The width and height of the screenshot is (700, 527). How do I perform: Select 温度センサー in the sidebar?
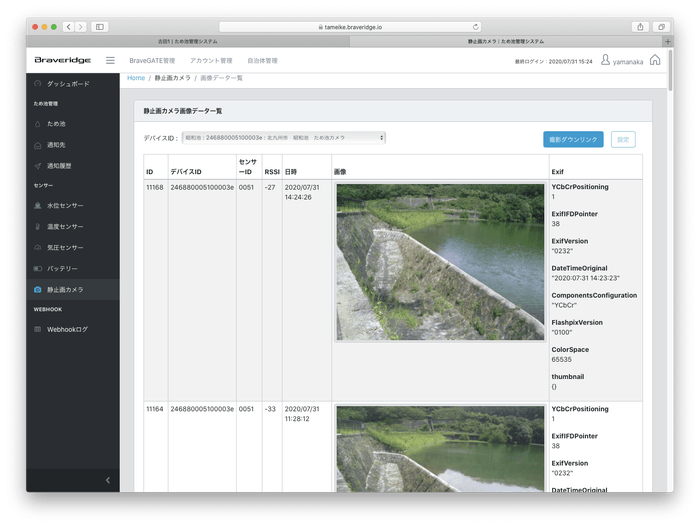pos(66,227)
